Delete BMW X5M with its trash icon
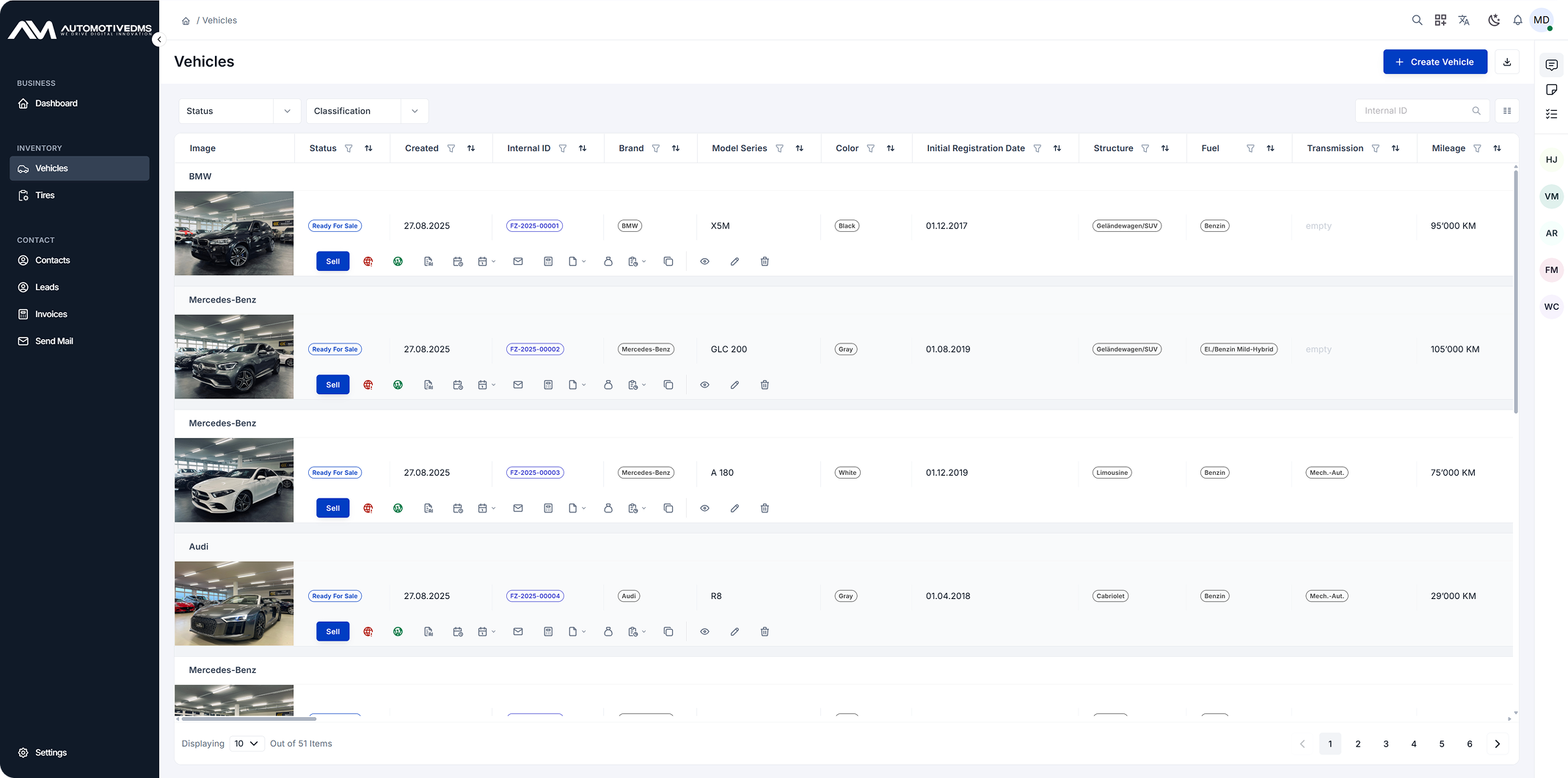 [765, 261]
